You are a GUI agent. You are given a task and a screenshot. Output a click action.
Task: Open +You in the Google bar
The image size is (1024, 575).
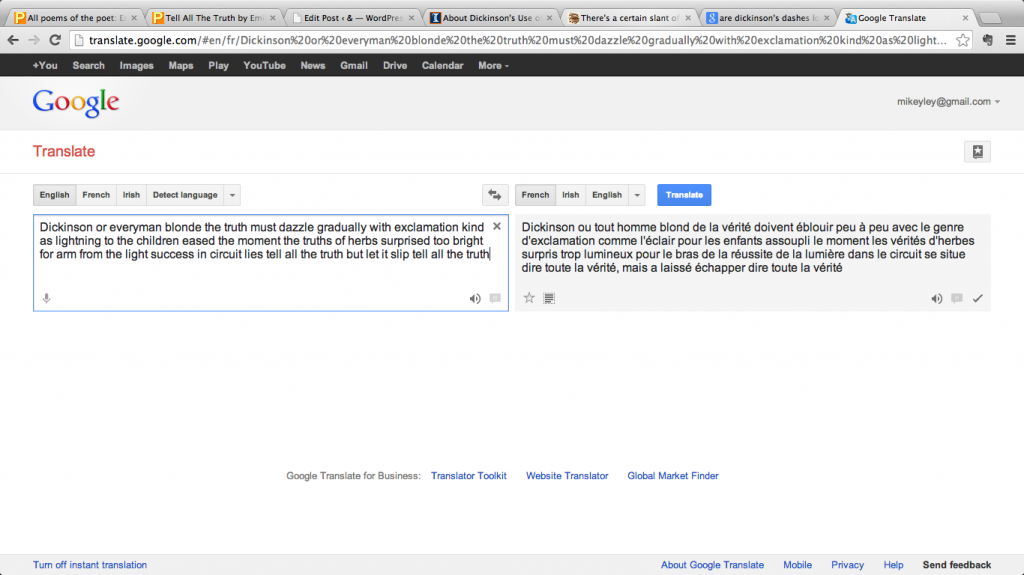pos(45,65)
